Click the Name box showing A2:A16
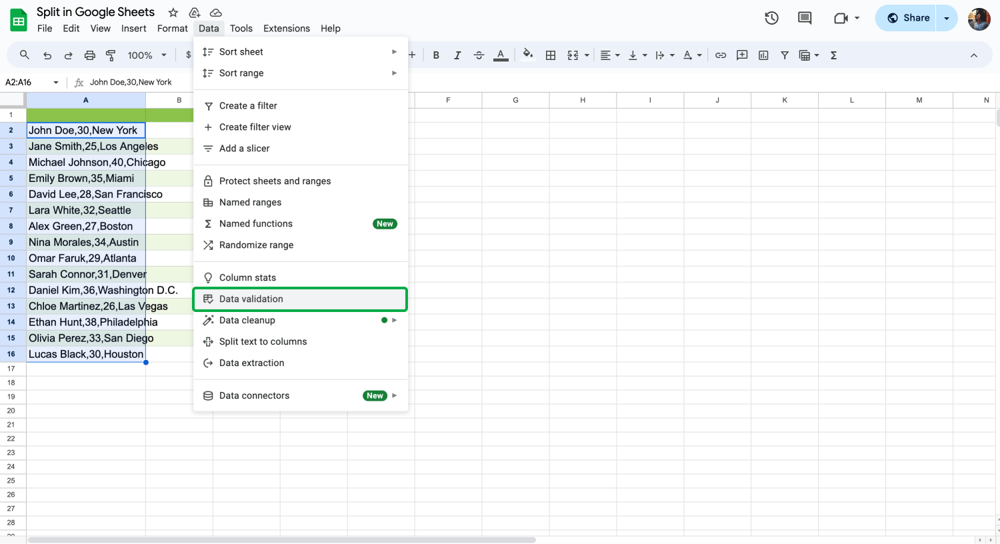Image resolution: width=1000 pixels, height=544 pixels. (26, 83)
